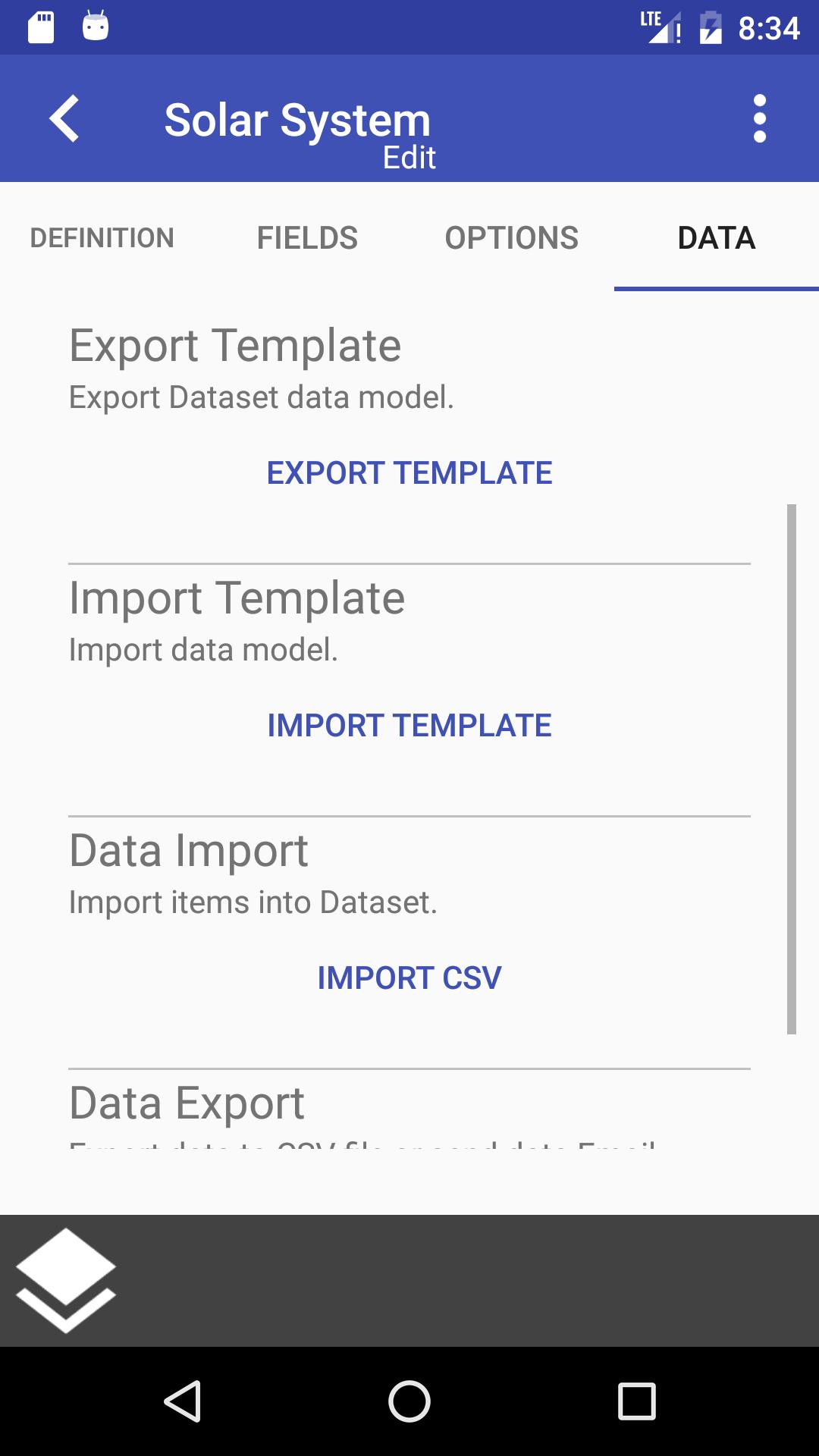Viewport: 819px width, 1456px height.
Task: Tap the Solar System title text
Action: 297,120
